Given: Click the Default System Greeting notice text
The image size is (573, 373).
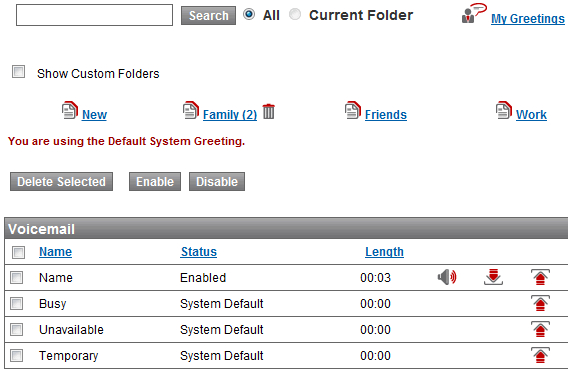Looking at the screenshot, I should tap(126, 141).
